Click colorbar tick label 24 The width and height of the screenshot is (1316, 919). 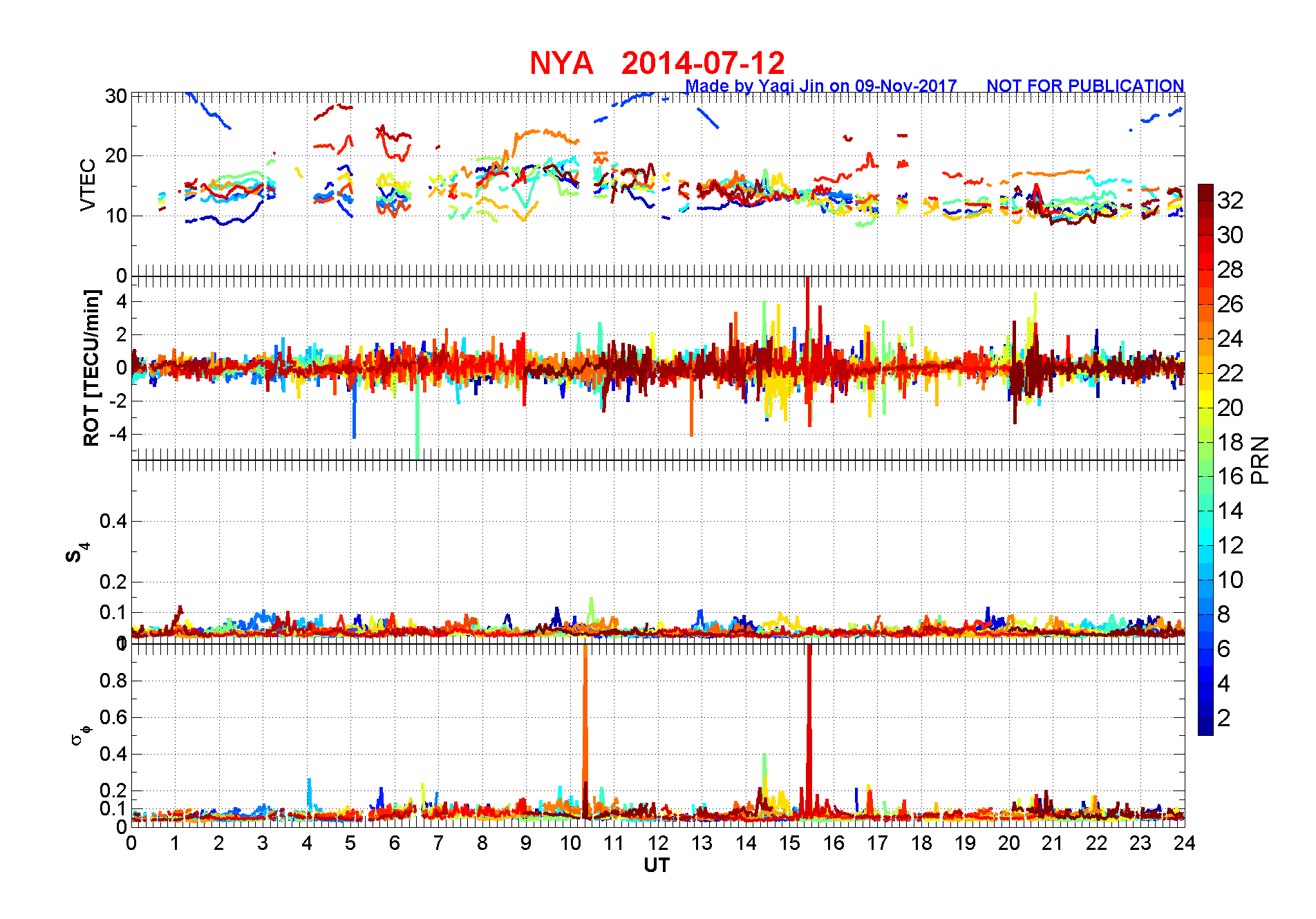1230,339
